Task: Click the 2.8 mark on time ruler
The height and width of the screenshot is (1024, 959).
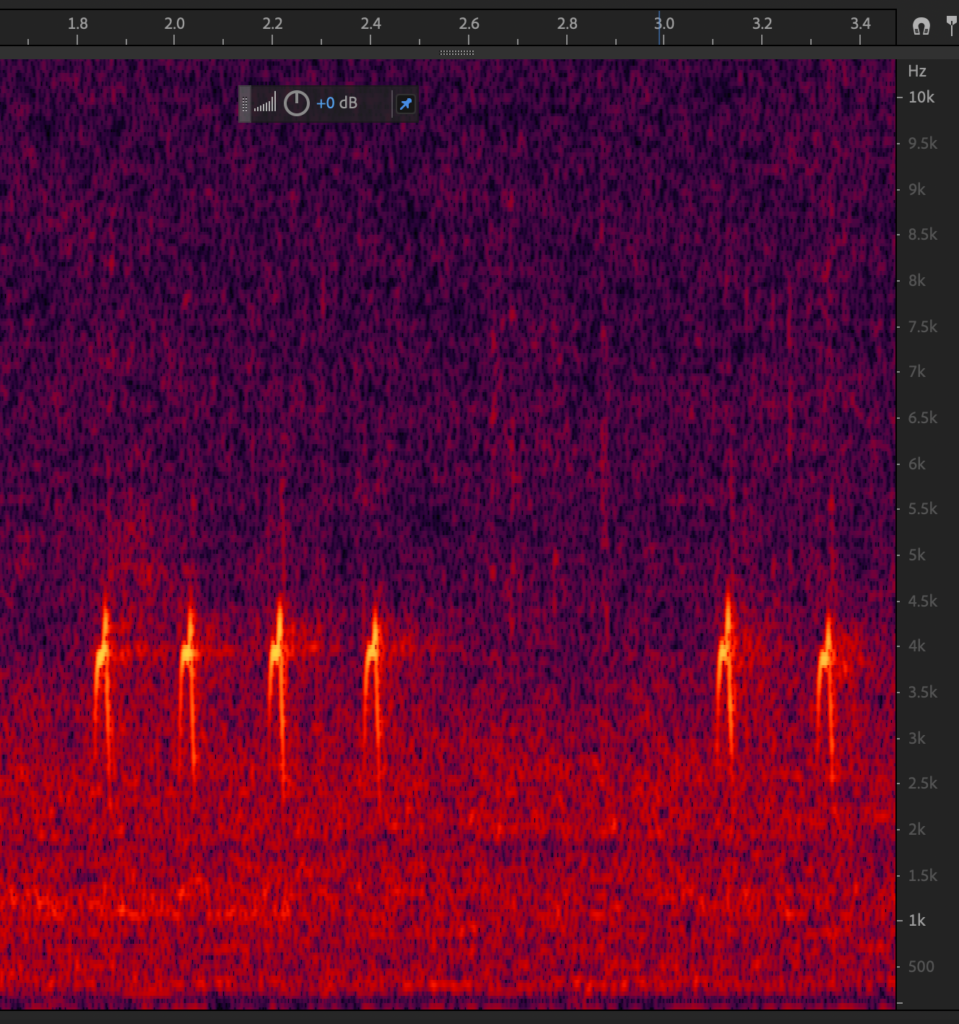Action: 567,24
